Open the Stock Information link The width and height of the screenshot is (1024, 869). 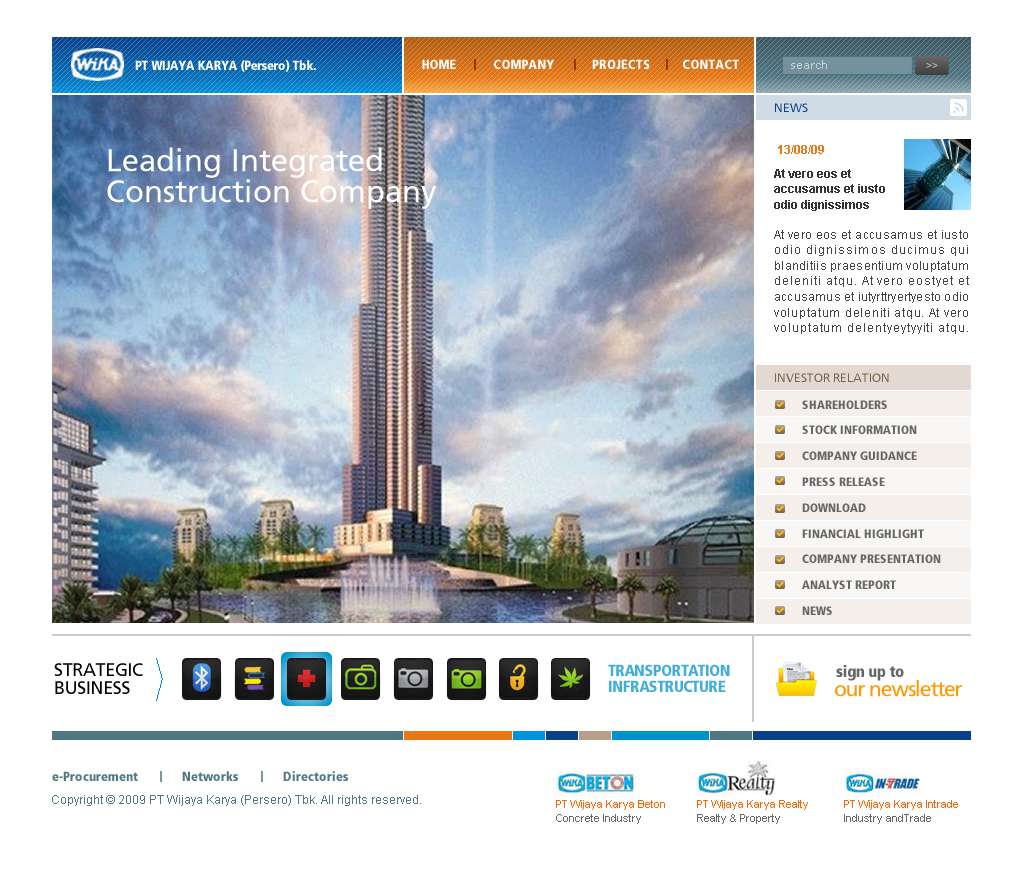[x=858, y=430]
